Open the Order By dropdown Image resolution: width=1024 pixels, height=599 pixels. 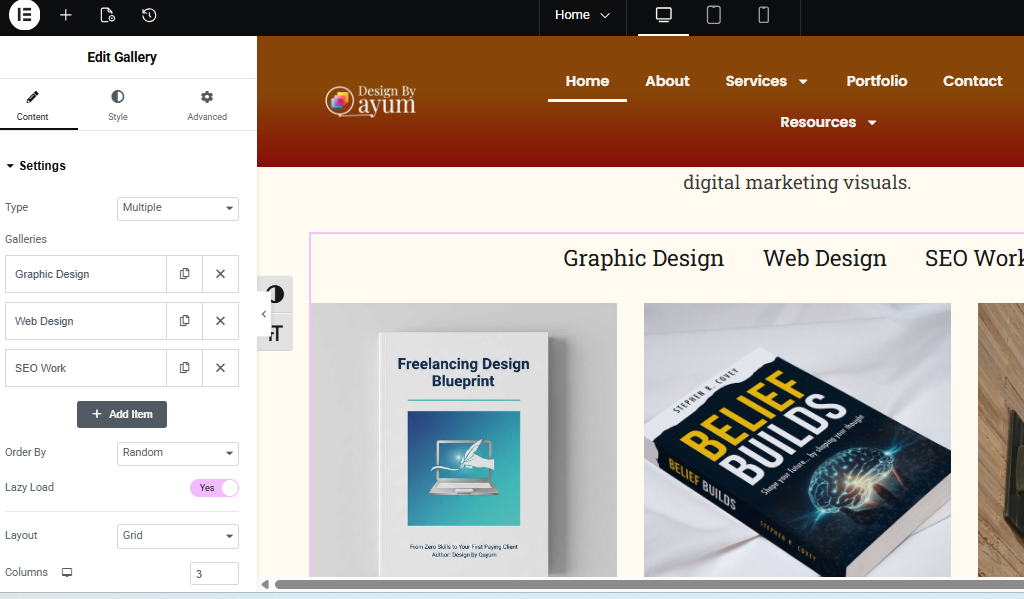(x=177, y=453)
